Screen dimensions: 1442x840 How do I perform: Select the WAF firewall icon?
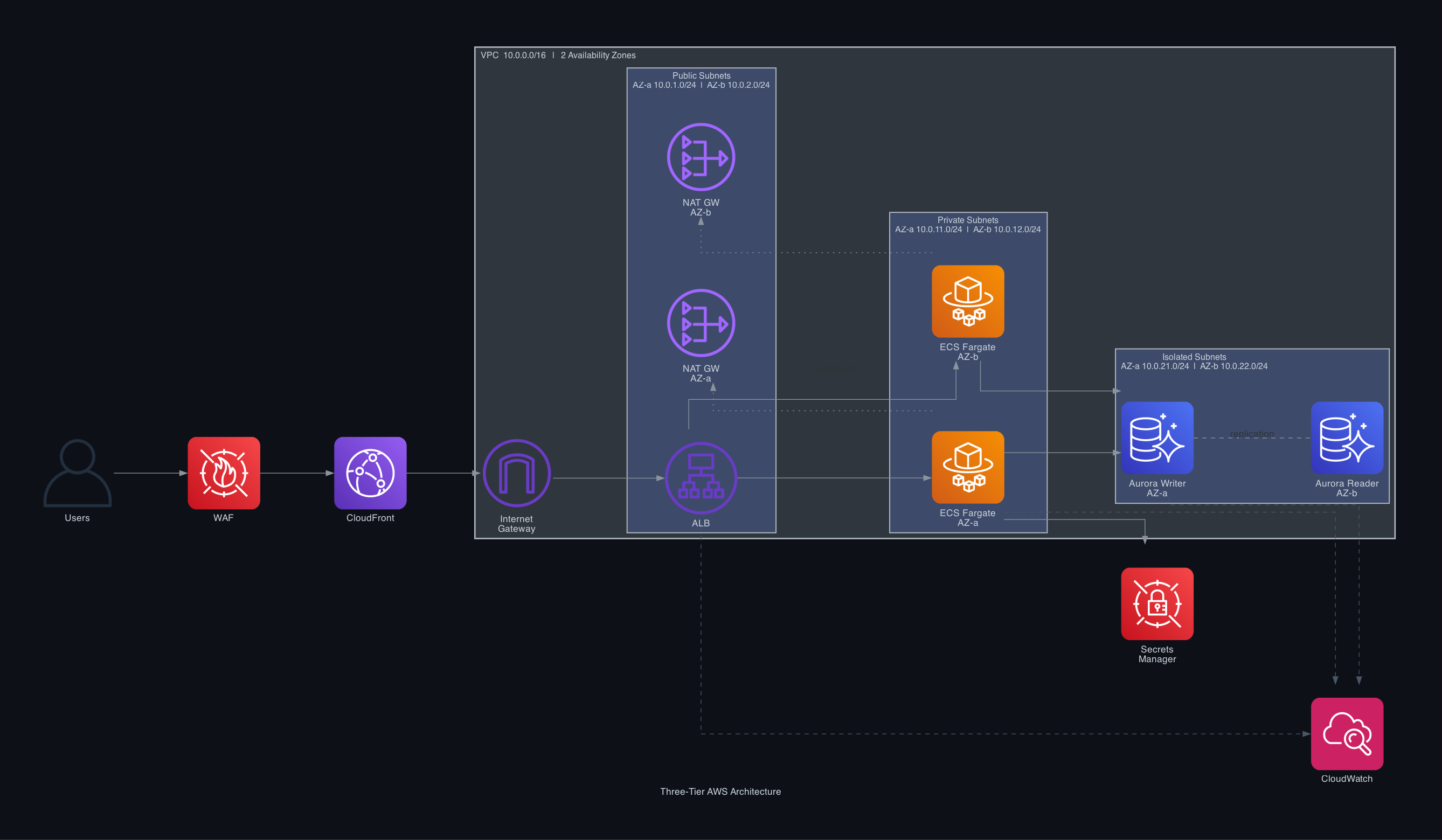224,473
